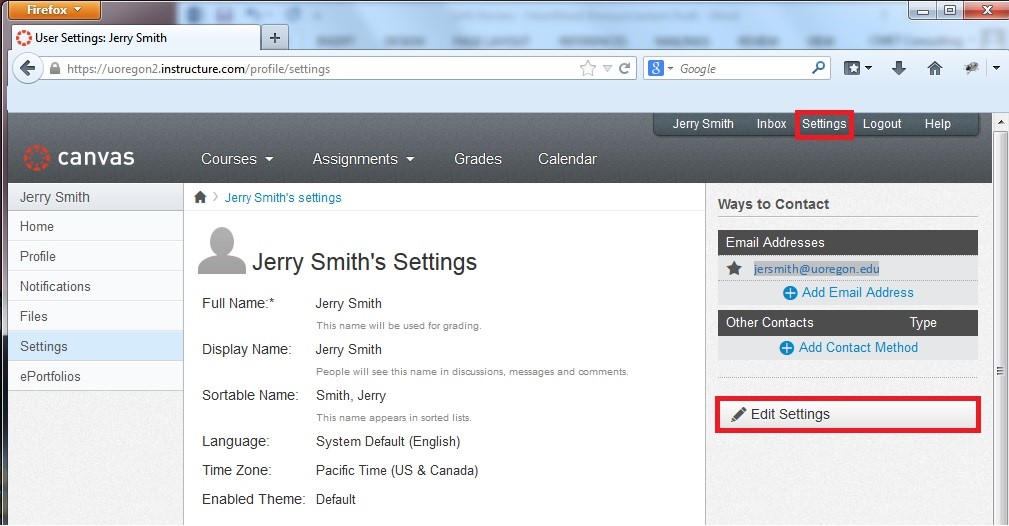
Task: Select Notifications in the left sidebar
Action: pos(55,286)
